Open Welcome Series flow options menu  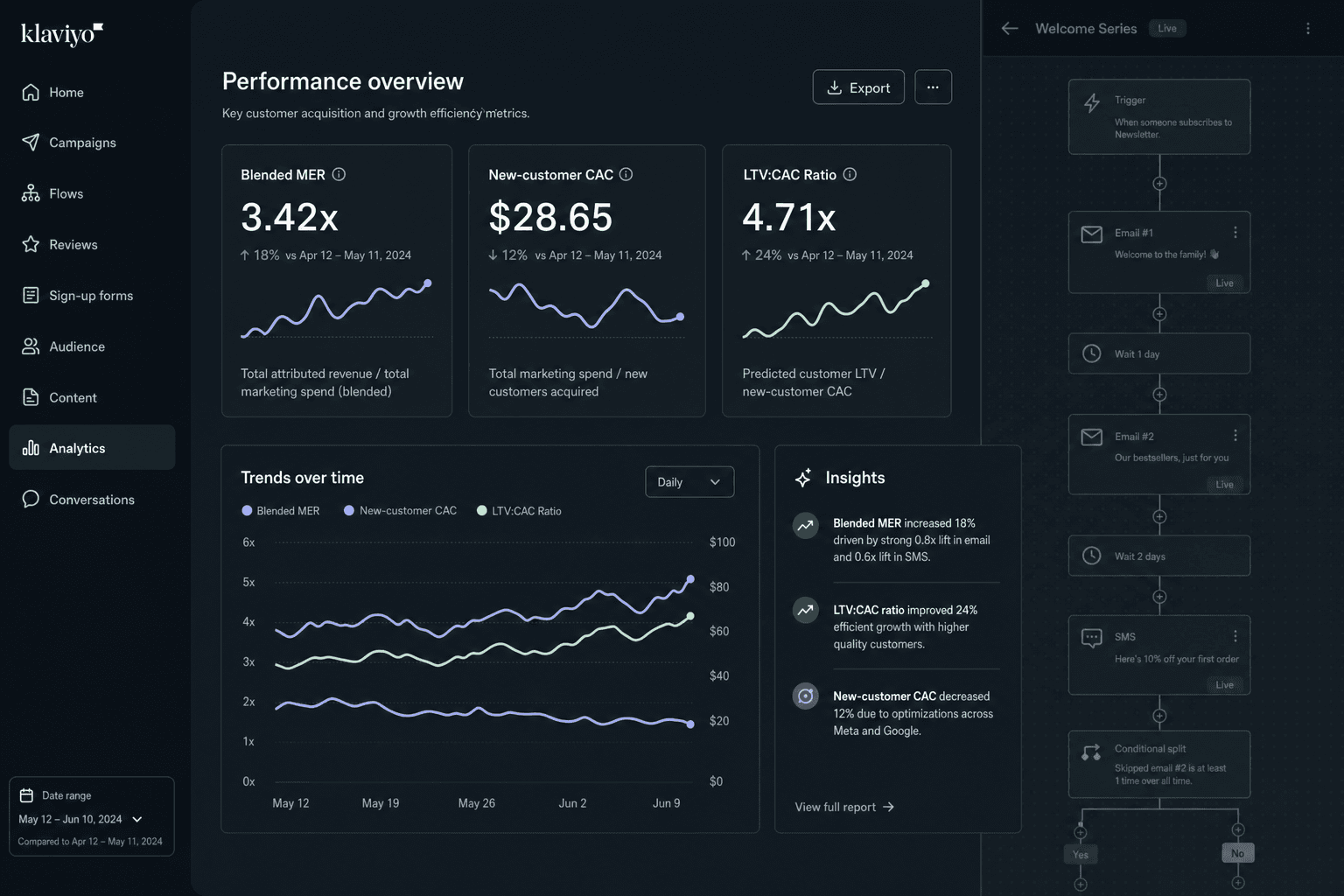pos(1308,28)
